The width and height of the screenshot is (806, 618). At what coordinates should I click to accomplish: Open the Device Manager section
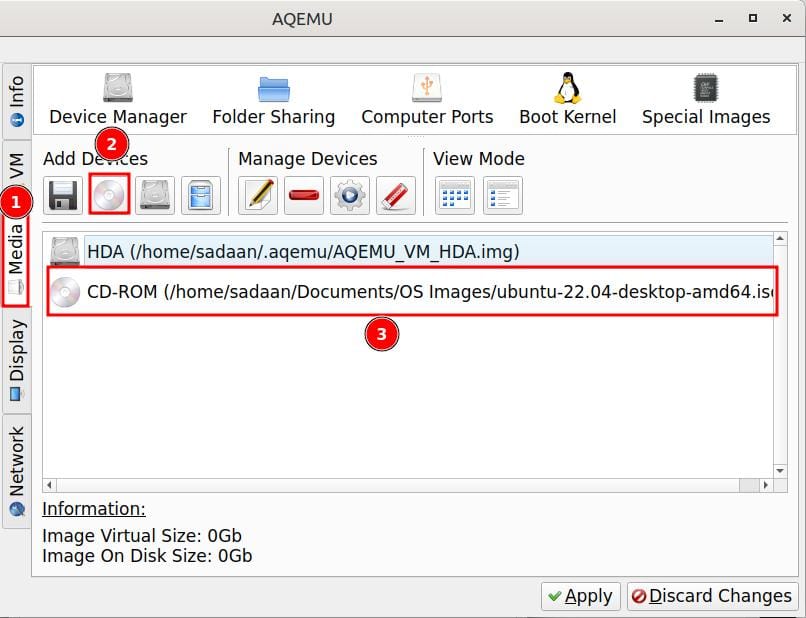pyautogui.click(x=118, y=100)
